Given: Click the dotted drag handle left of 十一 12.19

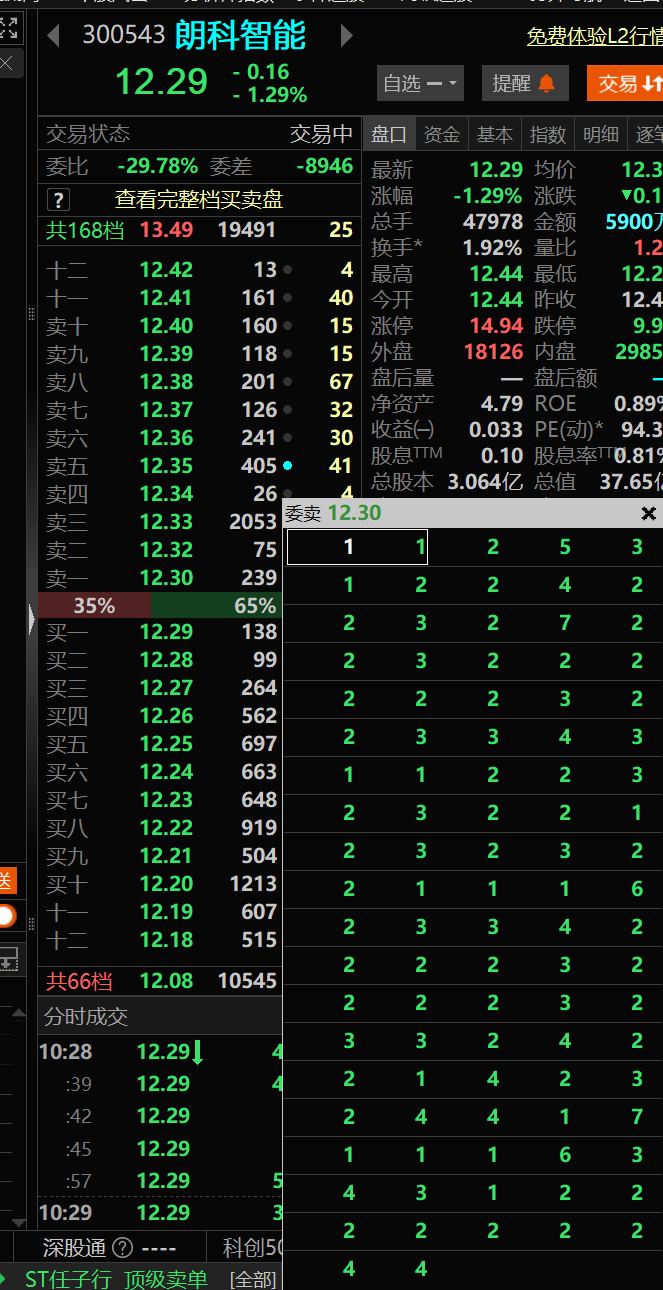Looking at the screenshot, I should (32, 923).
